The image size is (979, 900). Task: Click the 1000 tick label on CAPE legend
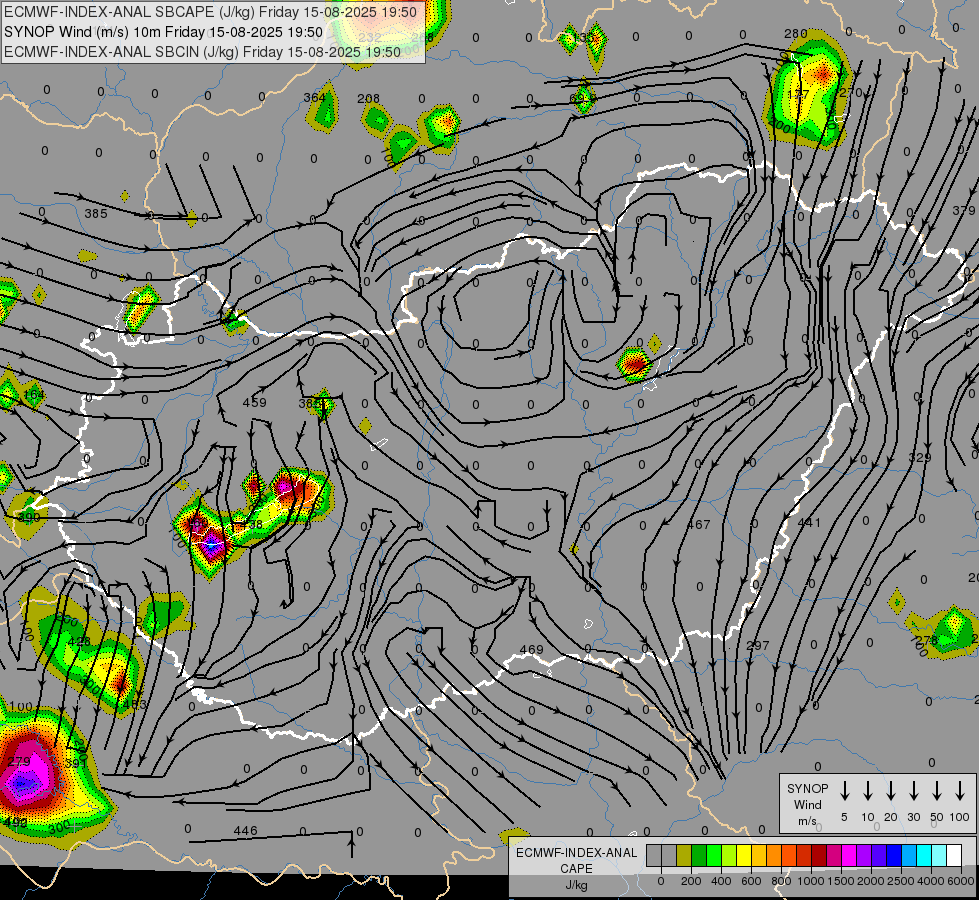click(811, 881)
